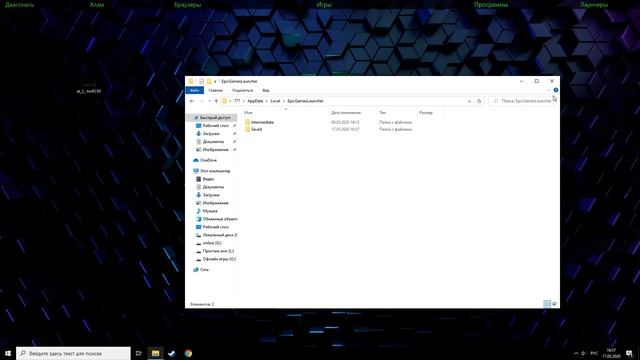The width and height of the screenshot is (640, 360).
Task: Switch to details view in status bar
Action: pyautogui.click(x=547, y=304)
